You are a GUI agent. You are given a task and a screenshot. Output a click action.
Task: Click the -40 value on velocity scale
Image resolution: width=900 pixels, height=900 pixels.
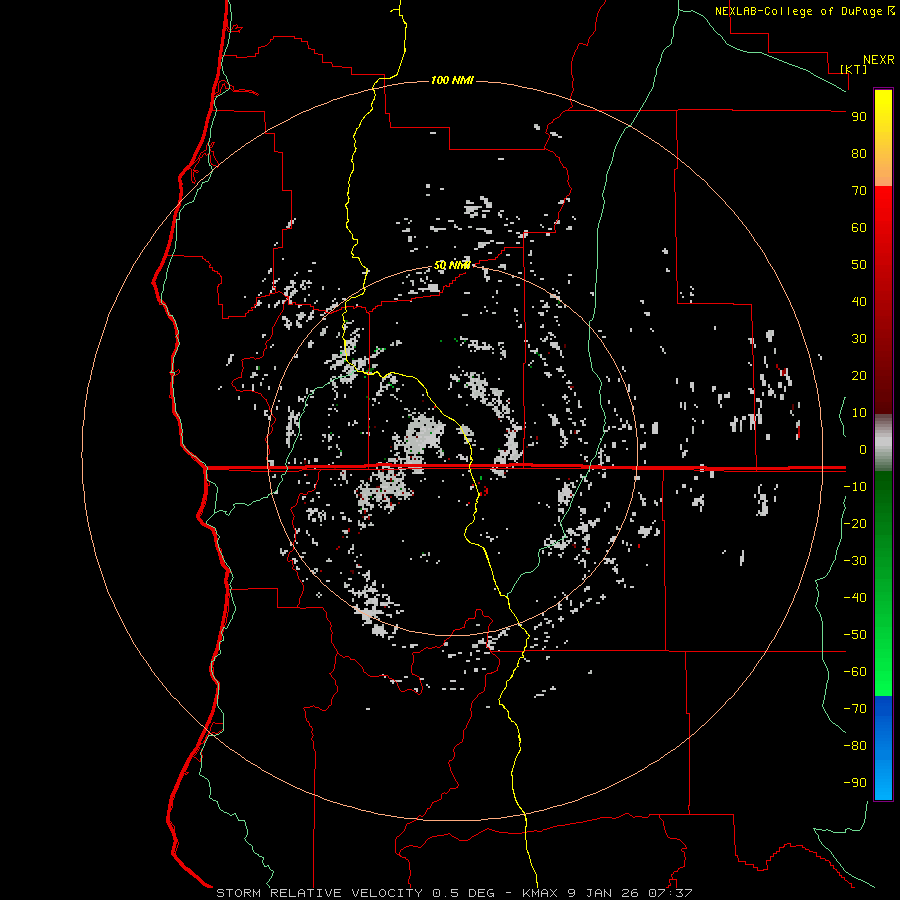point(855,598)
